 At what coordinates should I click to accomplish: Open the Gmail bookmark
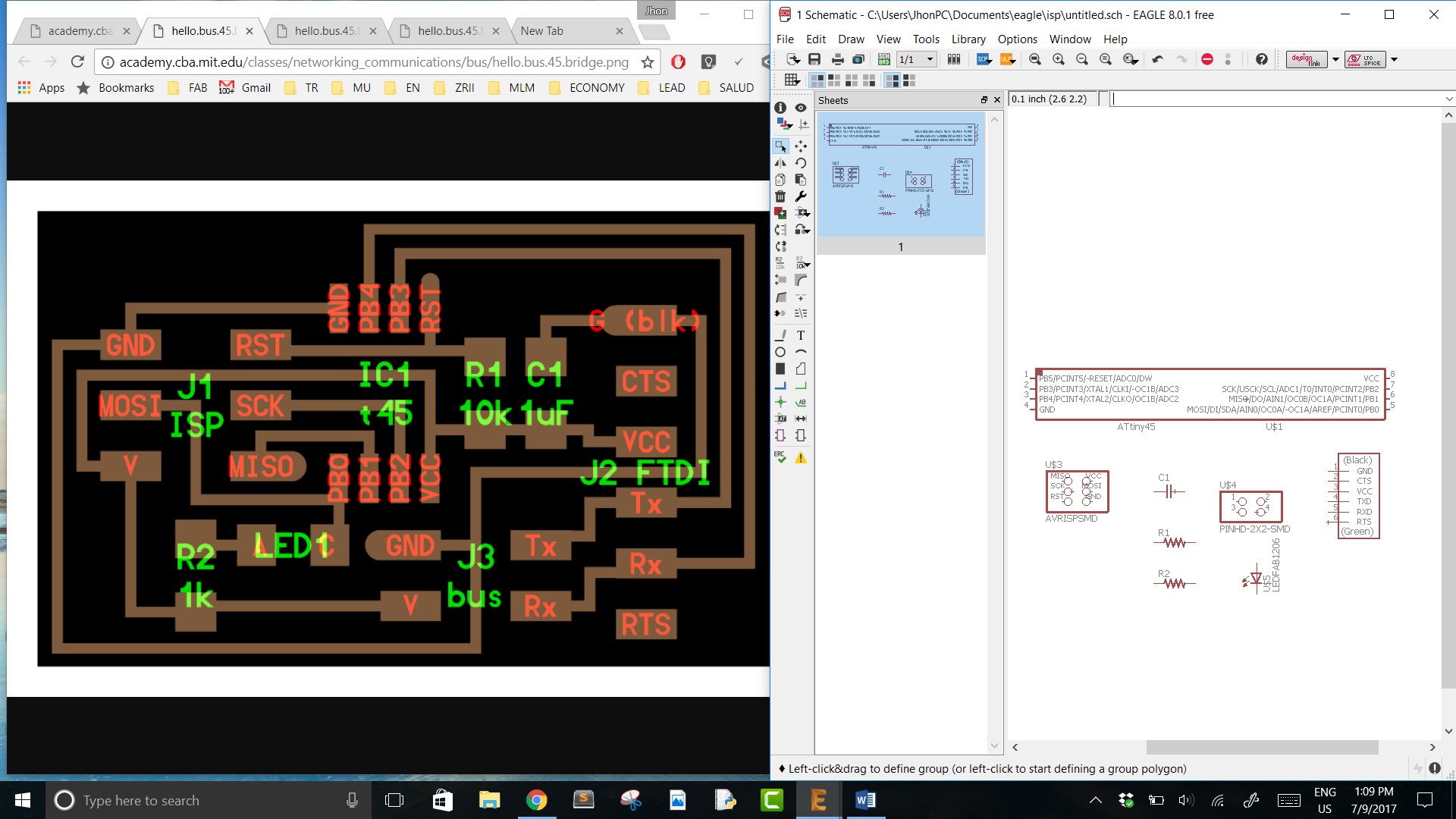[x=245, y=88]
